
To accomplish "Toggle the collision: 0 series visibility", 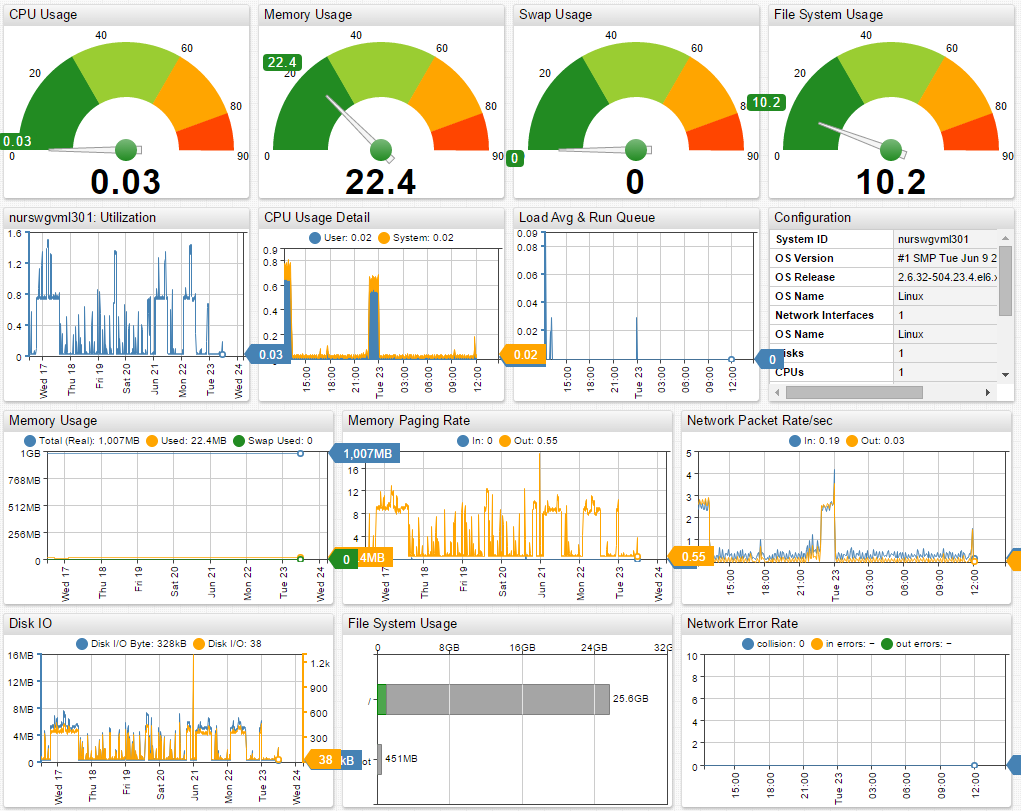I will [747, 643].
